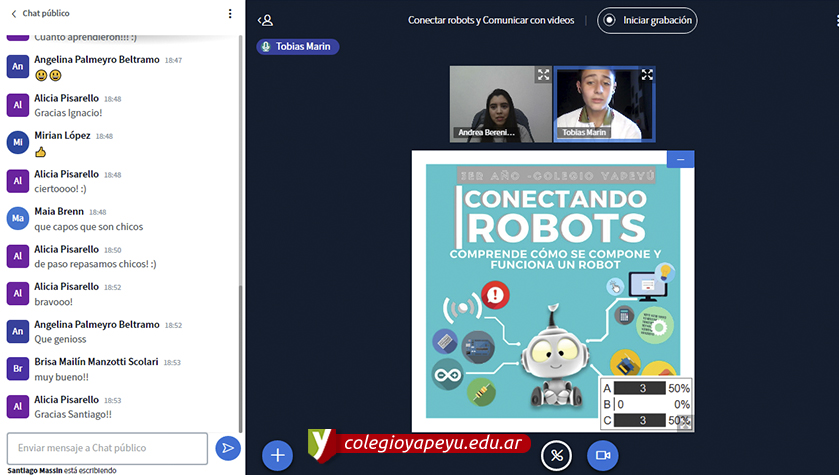Toggle the user list panel icon
Viewport: 839px width, 475px height.
[265, 20]
